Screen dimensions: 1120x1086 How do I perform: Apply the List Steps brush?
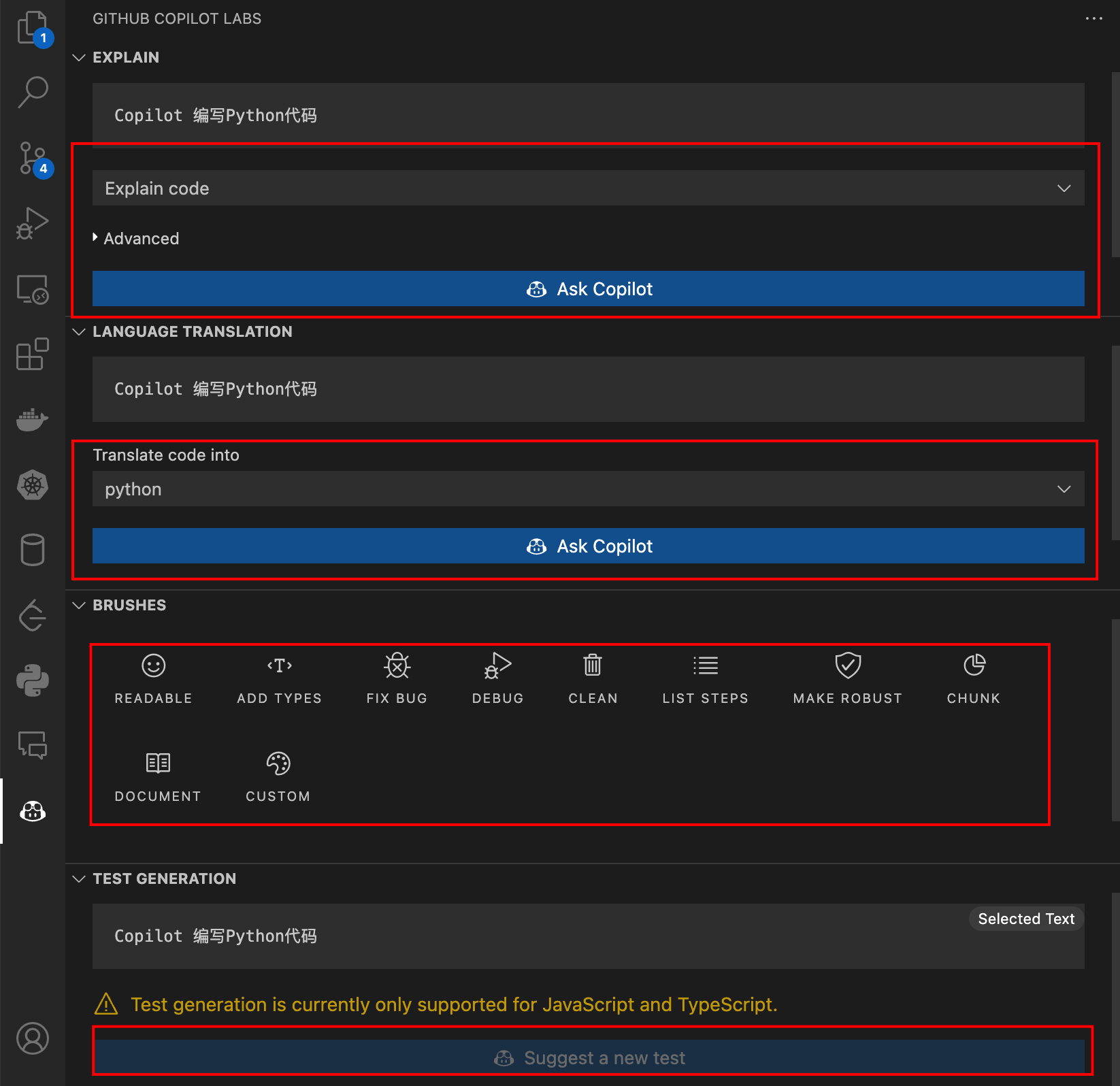(705, 679)
